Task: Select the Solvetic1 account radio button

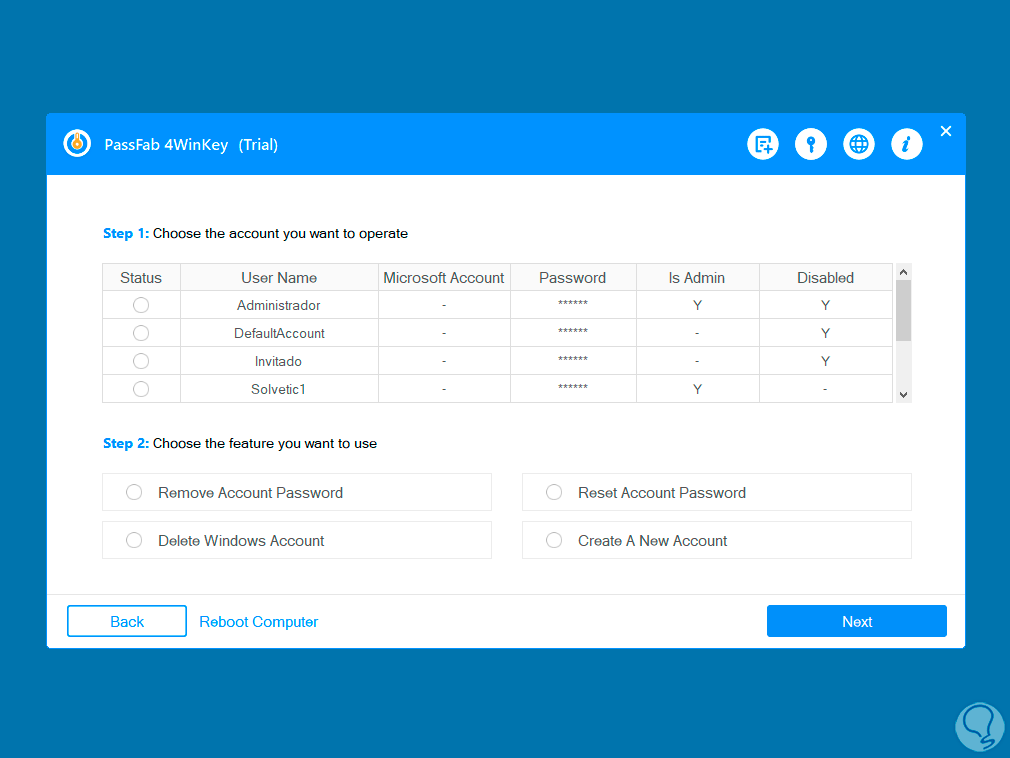Action: [x=141, y=389]
